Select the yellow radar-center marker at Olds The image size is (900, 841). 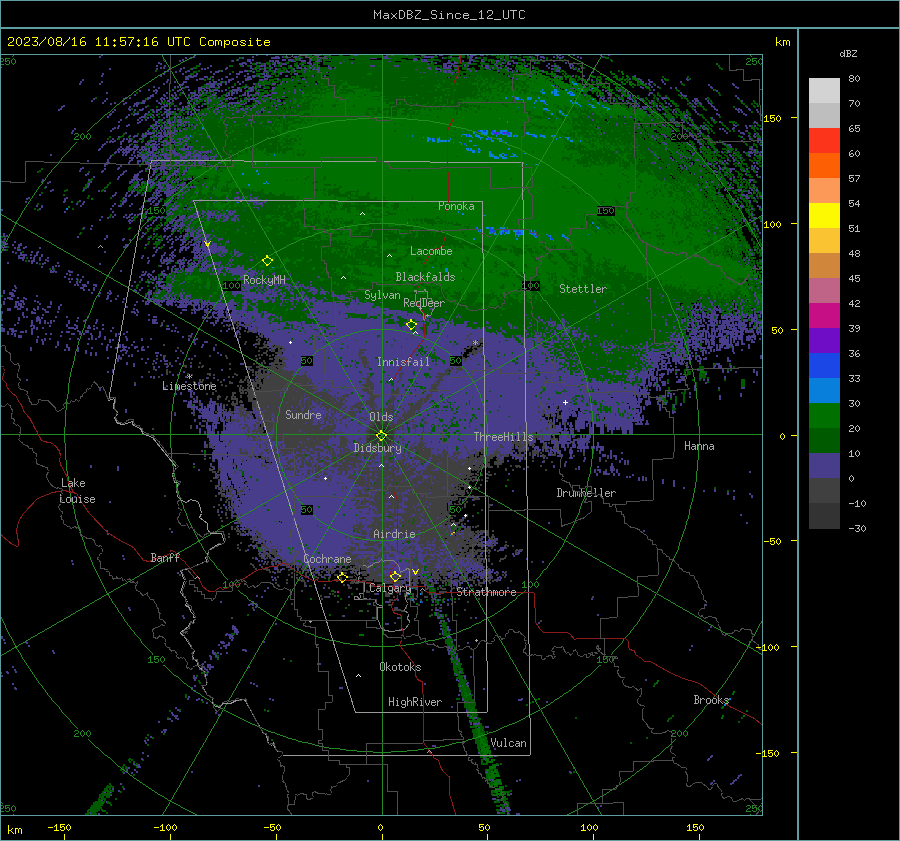coord(381,436)
